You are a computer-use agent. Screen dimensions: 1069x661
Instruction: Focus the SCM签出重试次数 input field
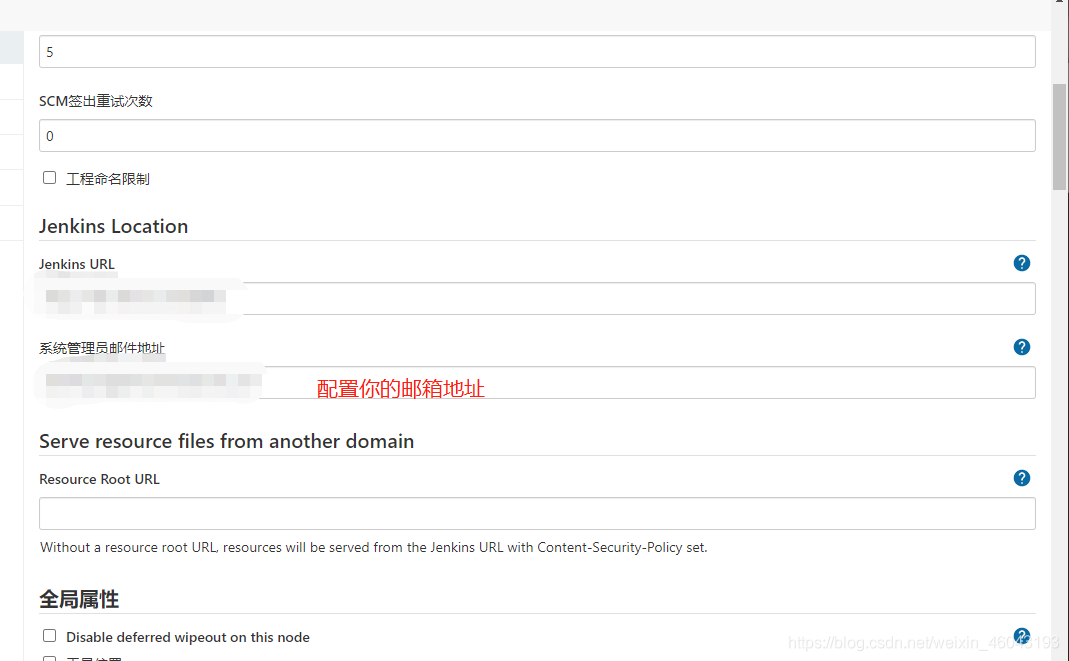click(x=537, y=136)
